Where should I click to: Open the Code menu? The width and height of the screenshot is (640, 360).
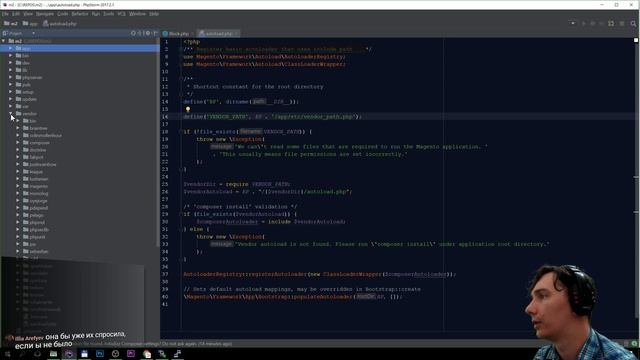coord(62,14)
